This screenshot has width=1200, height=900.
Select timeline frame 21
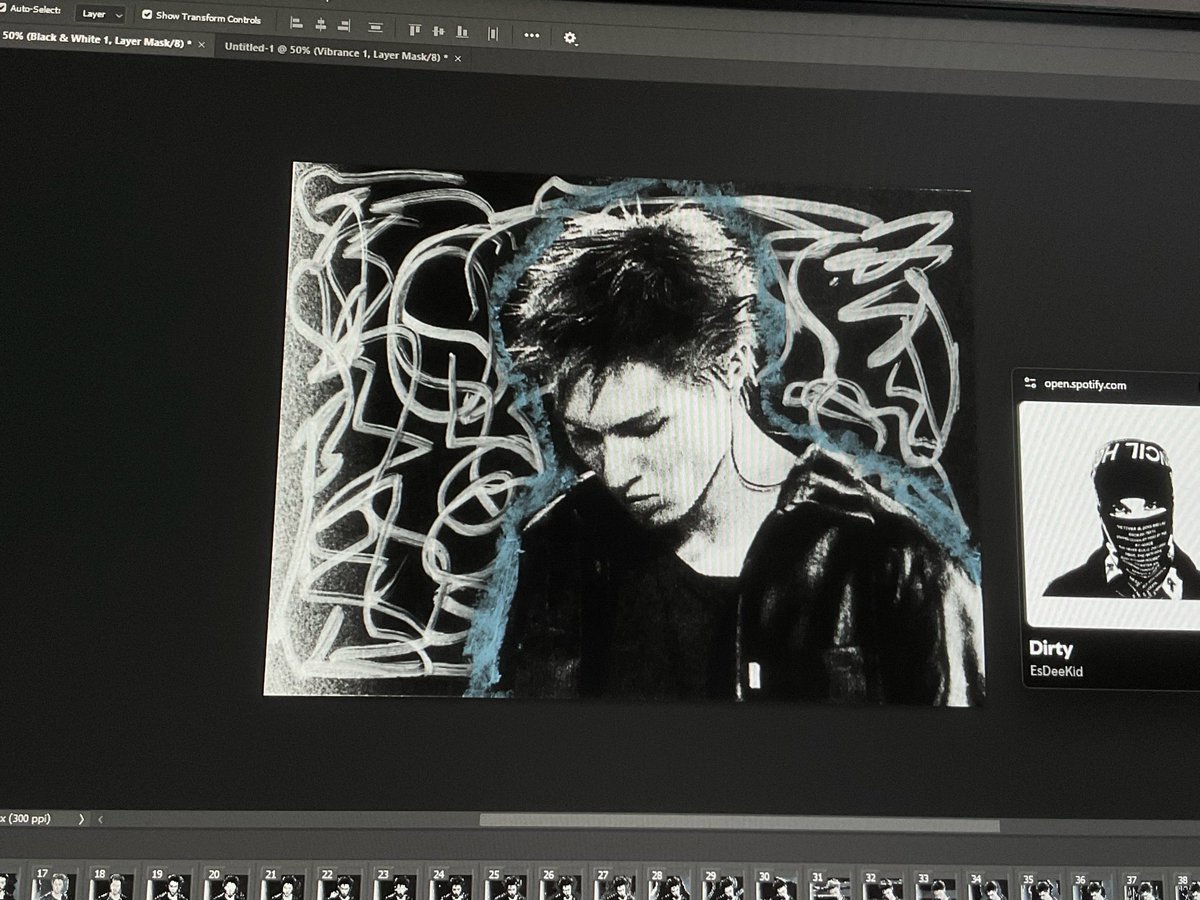pos(283,884)
